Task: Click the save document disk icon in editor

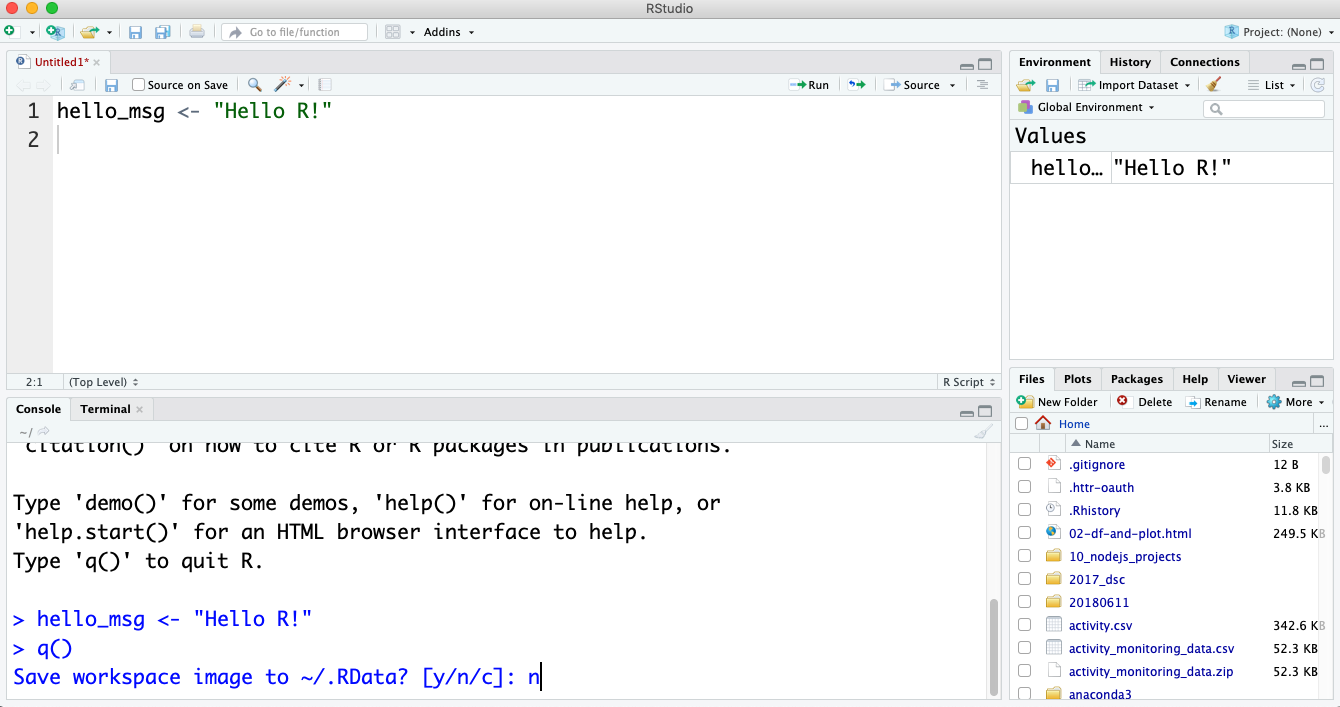Action: pyautogui.click(x=112, y=85)
